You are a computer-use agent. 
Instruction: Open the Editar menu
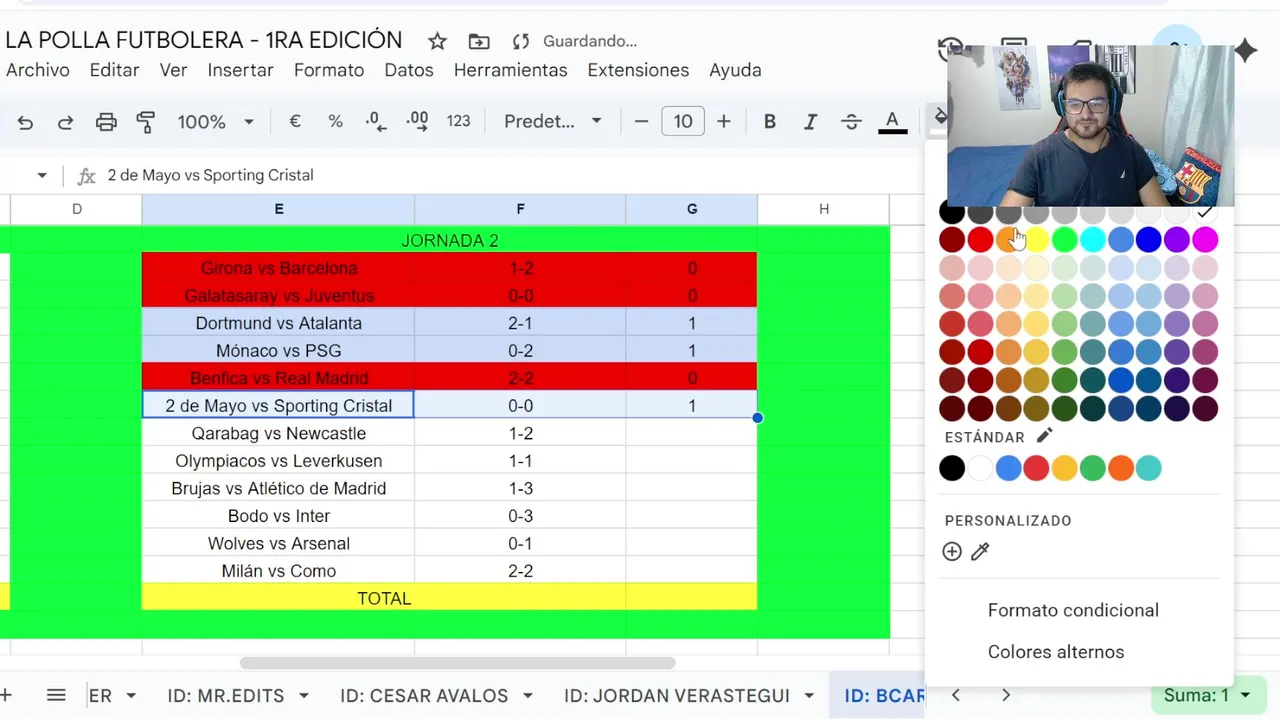[x=114, y=70]
